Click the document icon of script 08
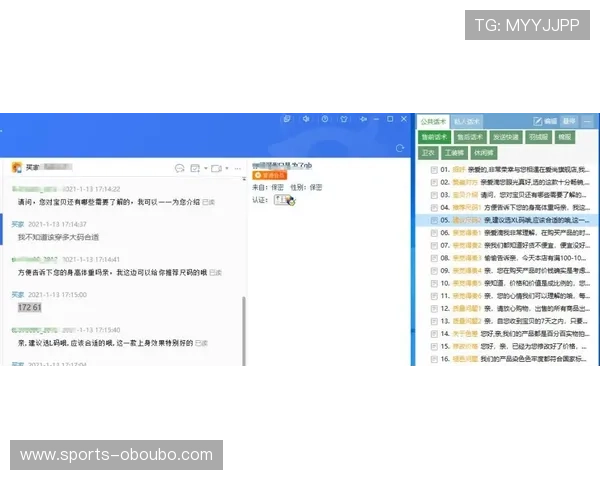 click(434, 258)
